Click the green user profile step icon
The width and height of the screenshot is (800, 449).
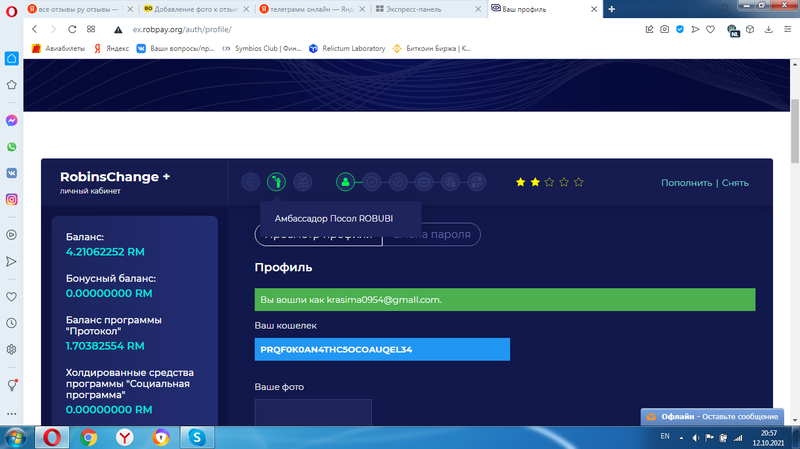click(x=345, y=182)
